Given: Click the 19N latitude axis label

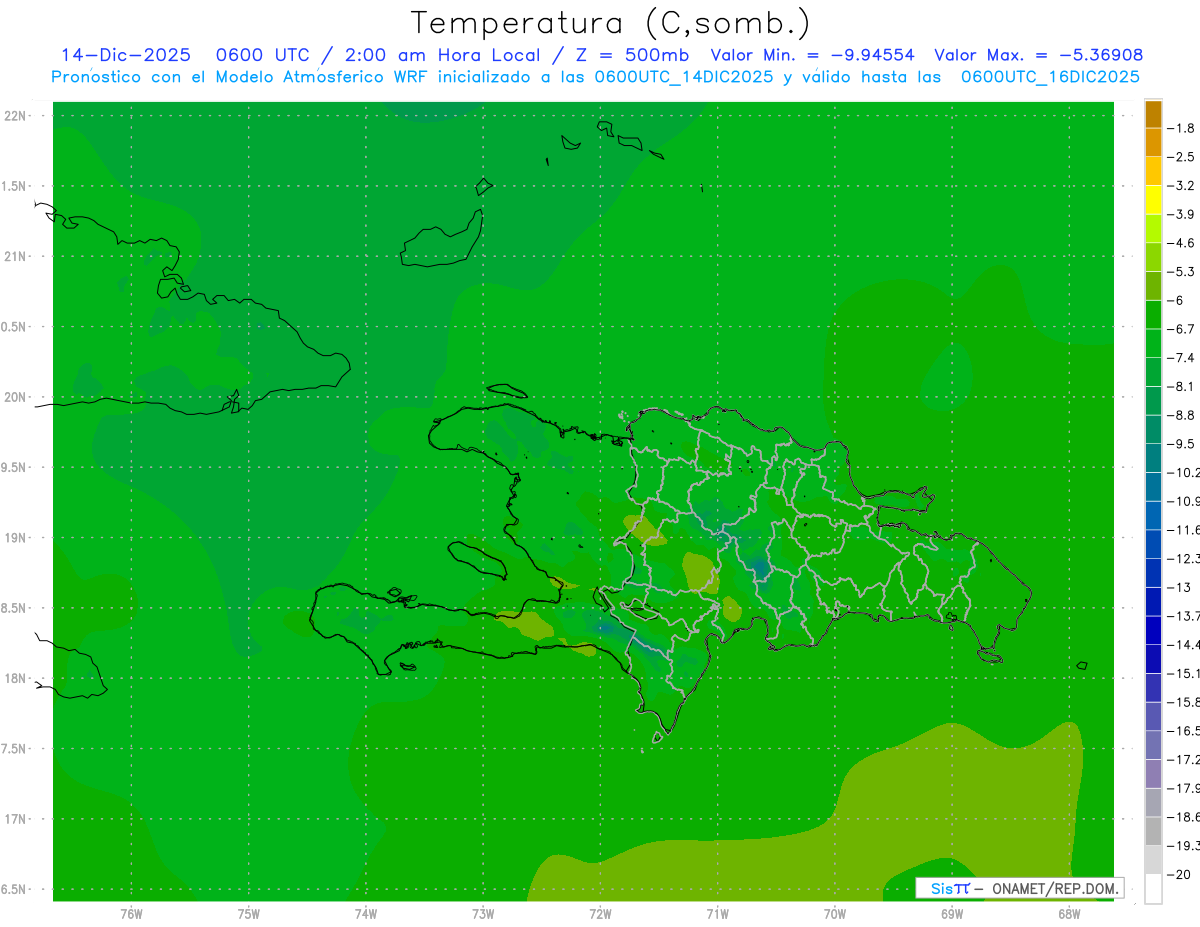Looking at the screenshot, I should pyautogui.click(x=16, y=538).
